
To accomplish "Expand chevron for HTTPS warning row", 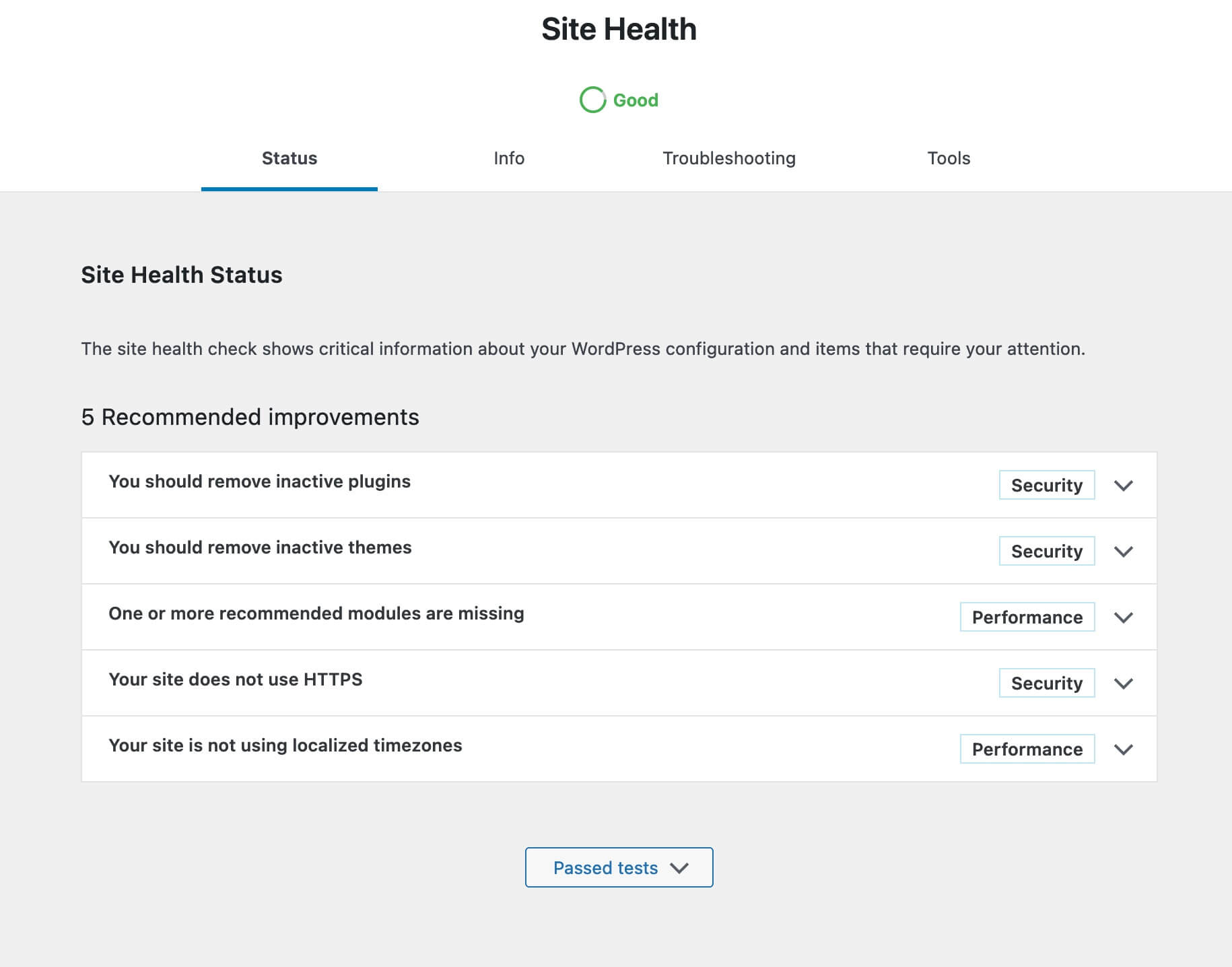I will pyautogui.click(x=1123, y=683).
